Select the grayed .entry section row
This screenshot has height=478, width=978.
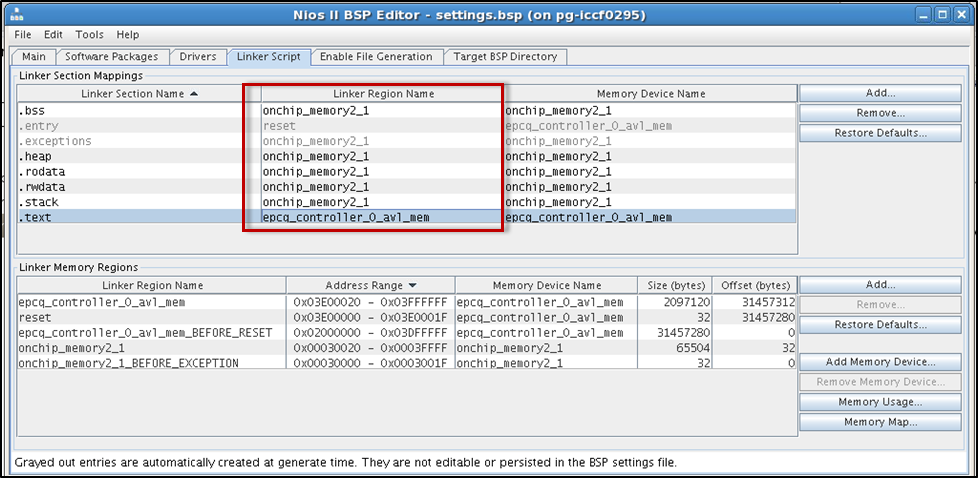click(407, 126)
